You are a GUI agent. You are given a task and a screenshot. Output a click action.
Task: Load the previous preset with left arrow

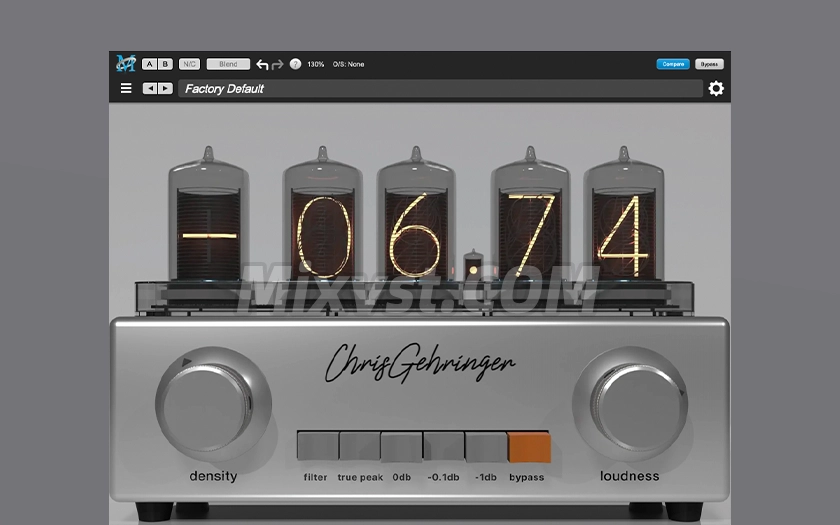coord(149,89)
